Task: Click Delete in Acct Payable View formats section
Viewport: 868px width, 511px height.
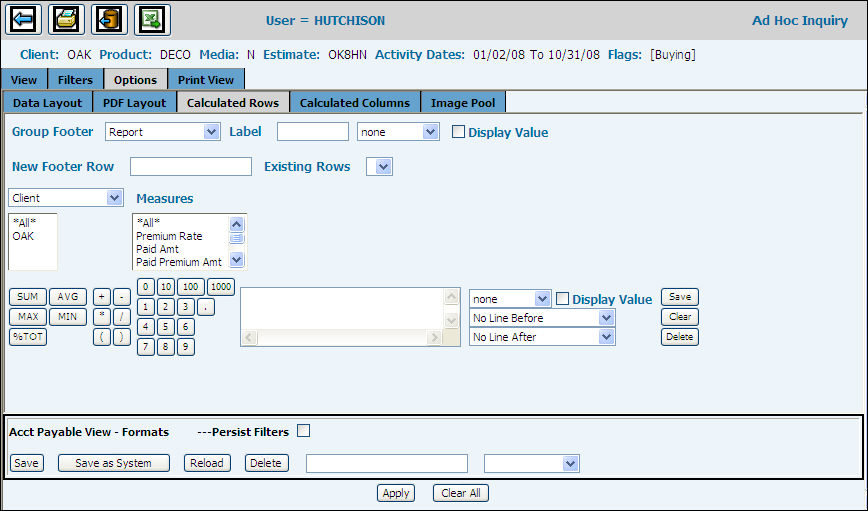Action: 266,463
